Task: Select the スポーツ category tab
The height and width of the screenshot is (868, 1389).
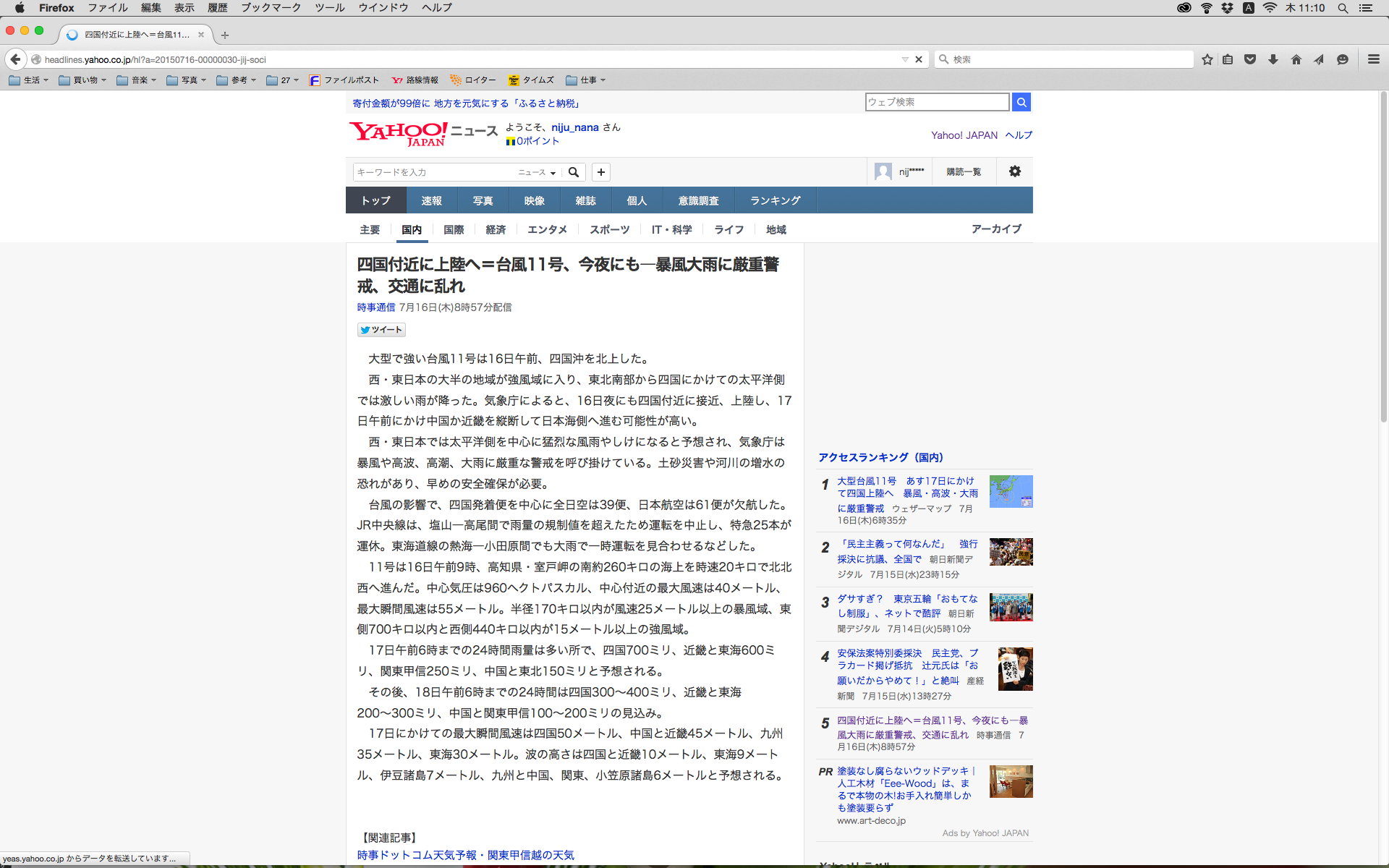Action: pos(609,229)
